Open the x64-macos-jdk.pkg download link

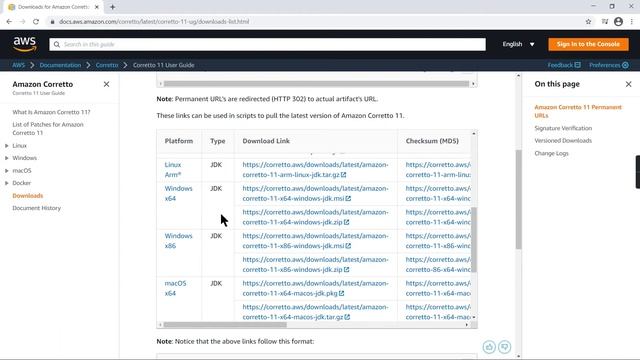pyautogui.click(x=315, y=288)
